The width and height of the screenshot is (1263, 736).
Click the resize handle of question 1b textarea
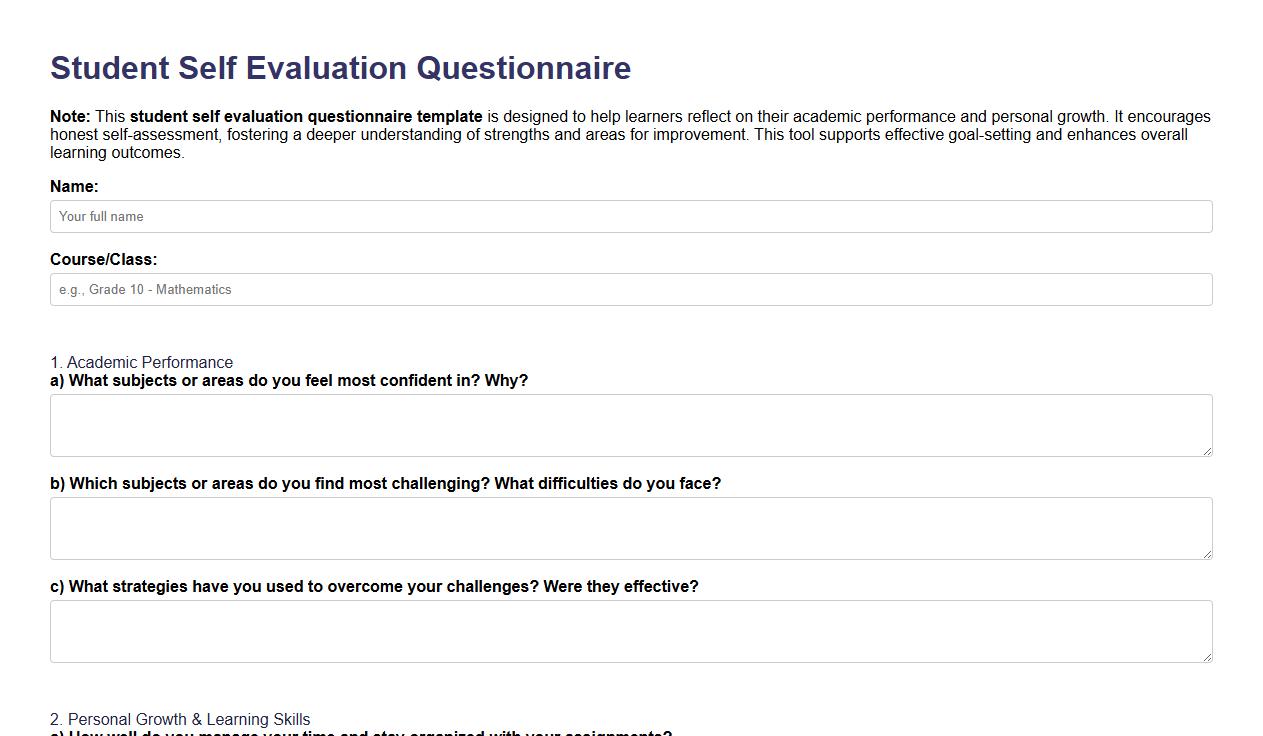[x=1207, y=553]
